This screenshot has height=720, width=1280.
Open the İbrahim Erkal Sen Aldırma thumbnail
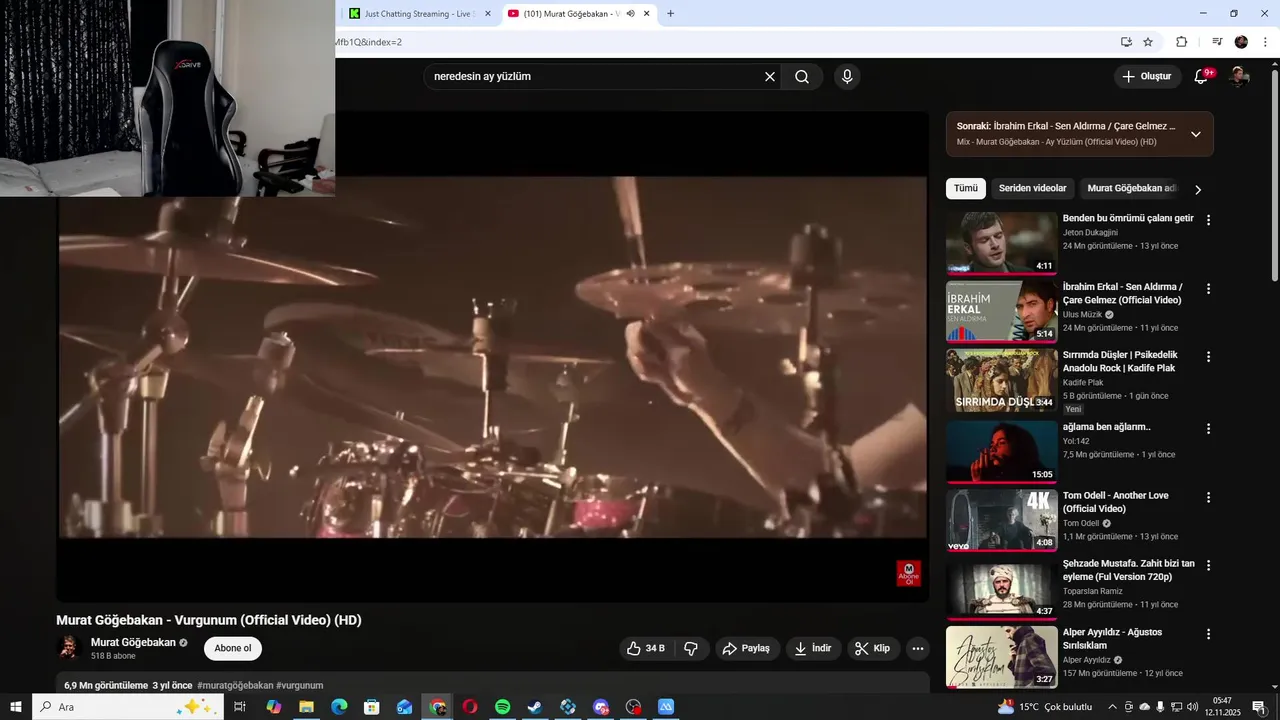tap(1001, 311)
